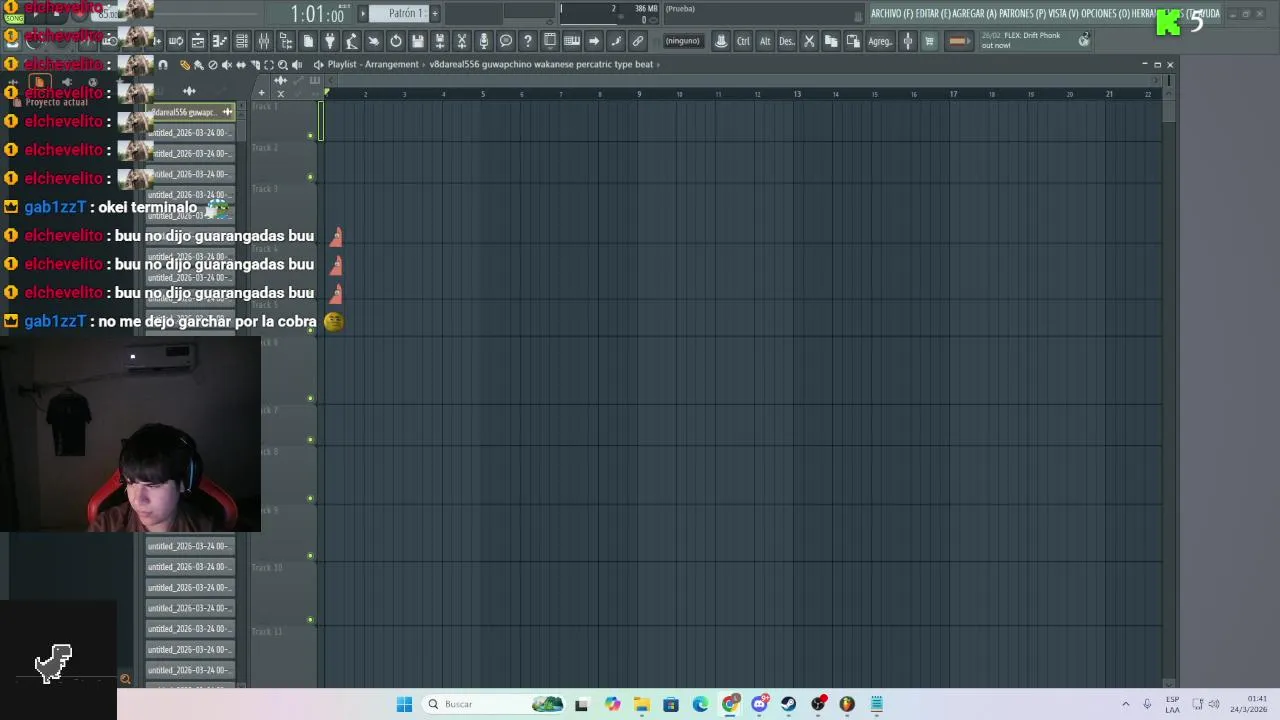Open the Playlist menu arrow beside the title

[318, 65]
